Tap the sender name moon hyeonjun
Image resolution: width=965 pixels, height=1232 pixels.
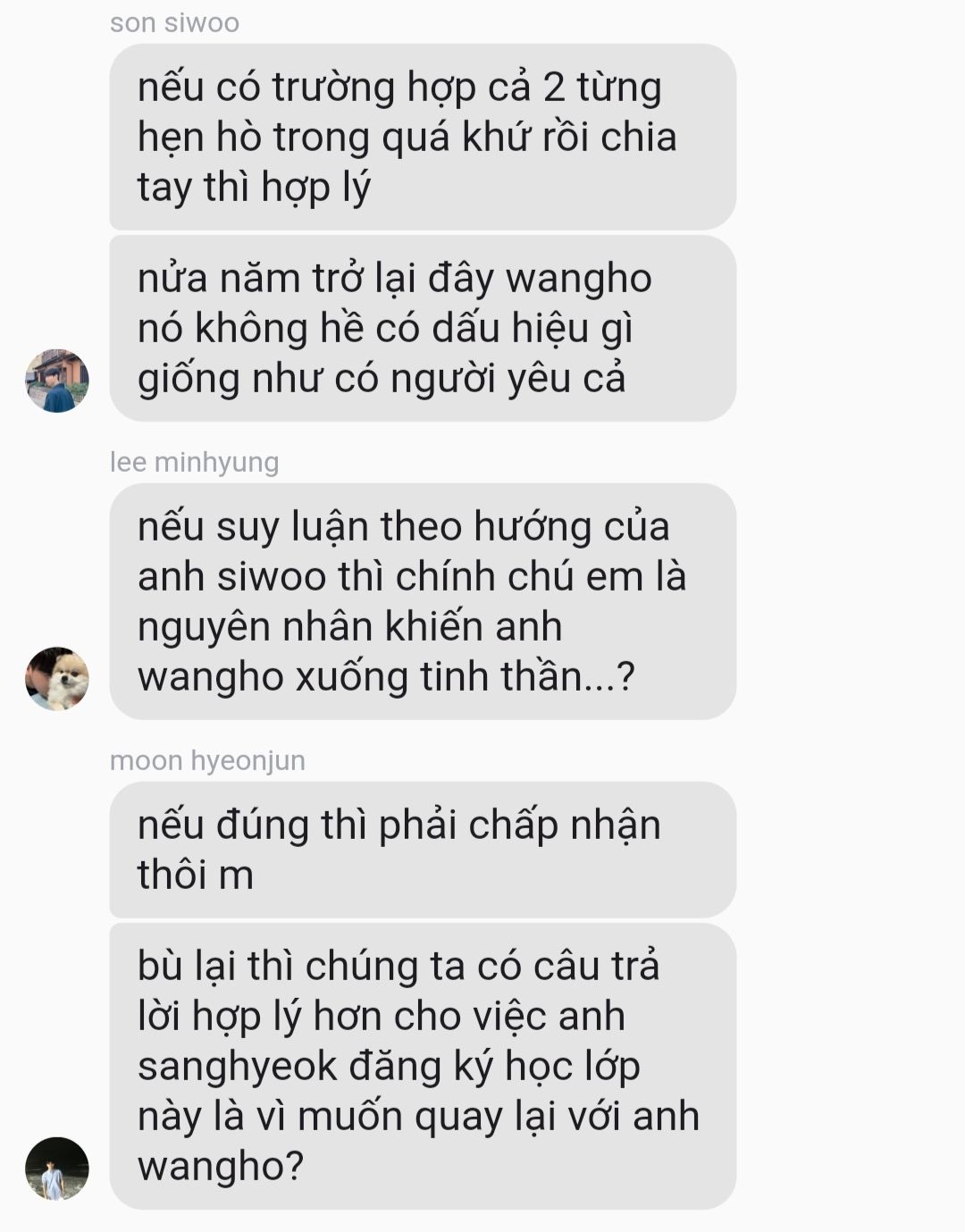tap(207, 760)
